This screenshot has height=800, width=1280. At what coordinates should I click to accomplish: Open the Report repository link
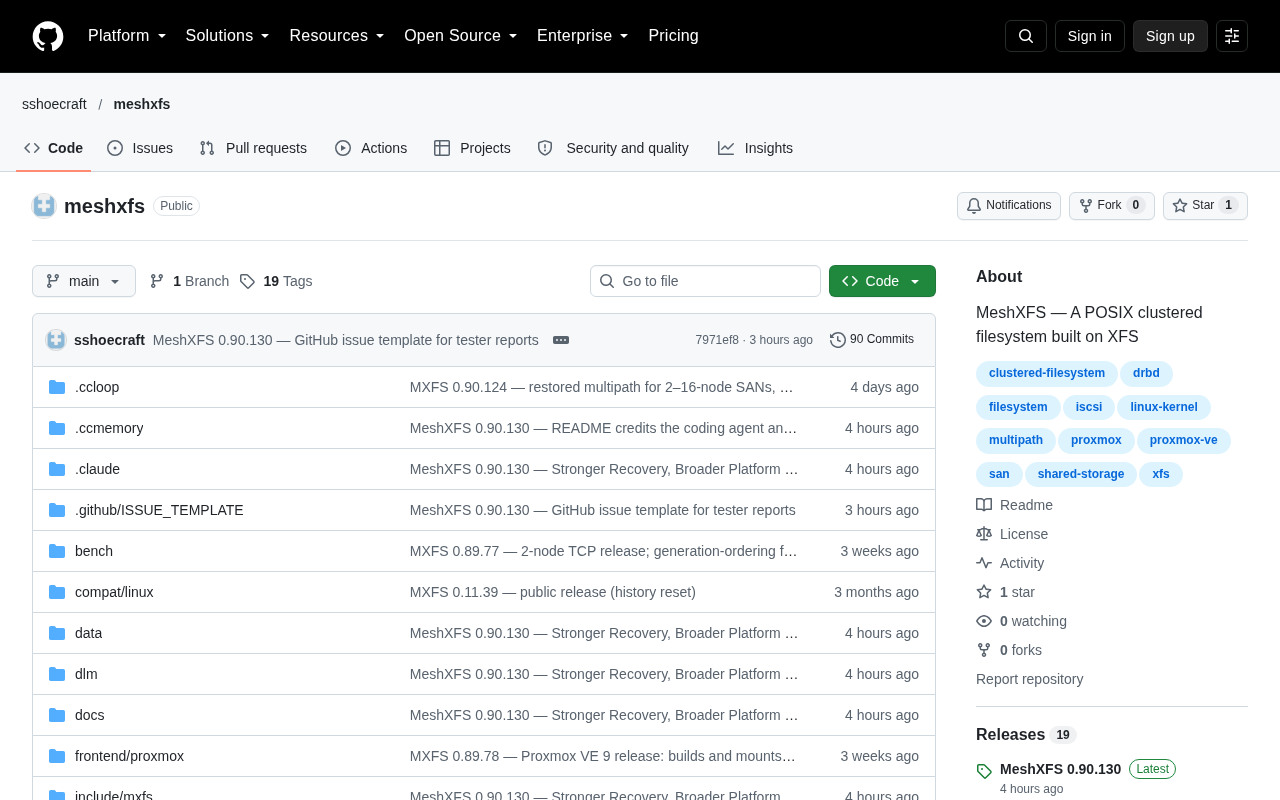(x=1029, y=679)
